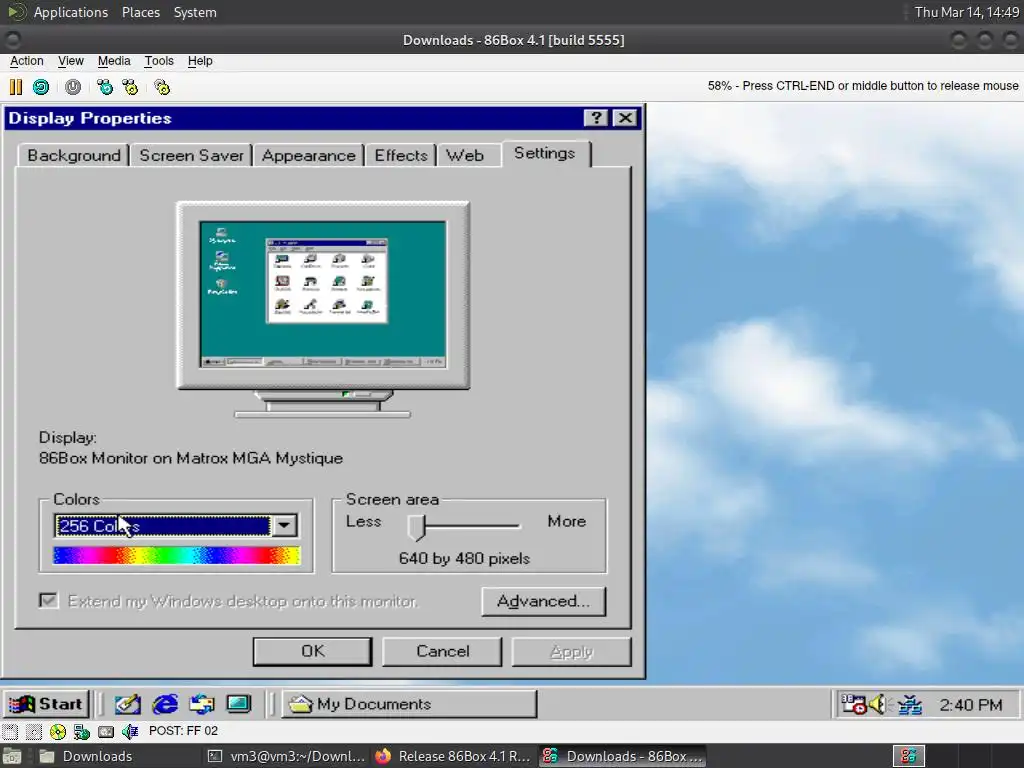This screenshot has width=1024, height=768.
Task: Close the Display Properties dialog with X
Action: click(x=625, y=118)
